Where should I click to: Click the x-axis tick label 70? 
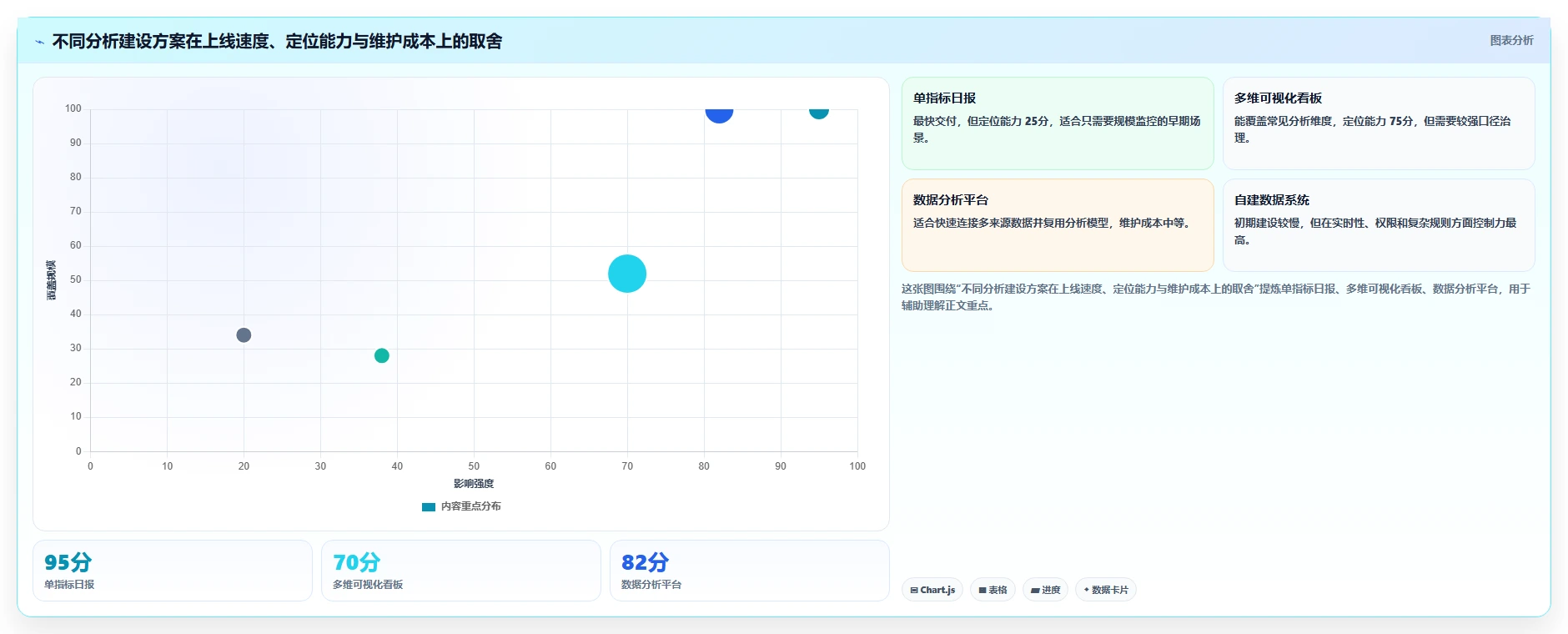pyautogui.click(x=627, y=466)
